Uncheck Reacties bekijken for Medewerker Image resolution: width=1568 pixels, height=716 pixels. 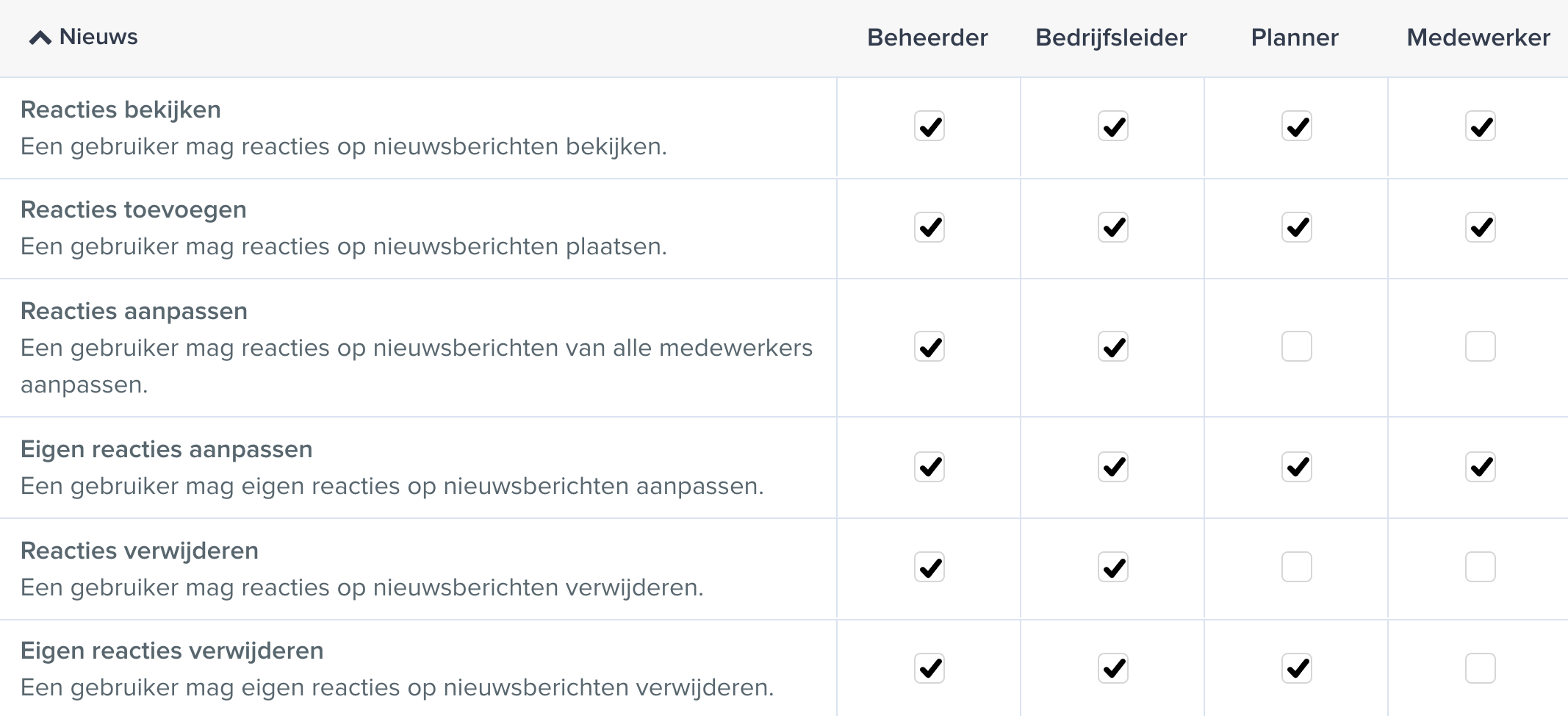(x=1480, y=126)
